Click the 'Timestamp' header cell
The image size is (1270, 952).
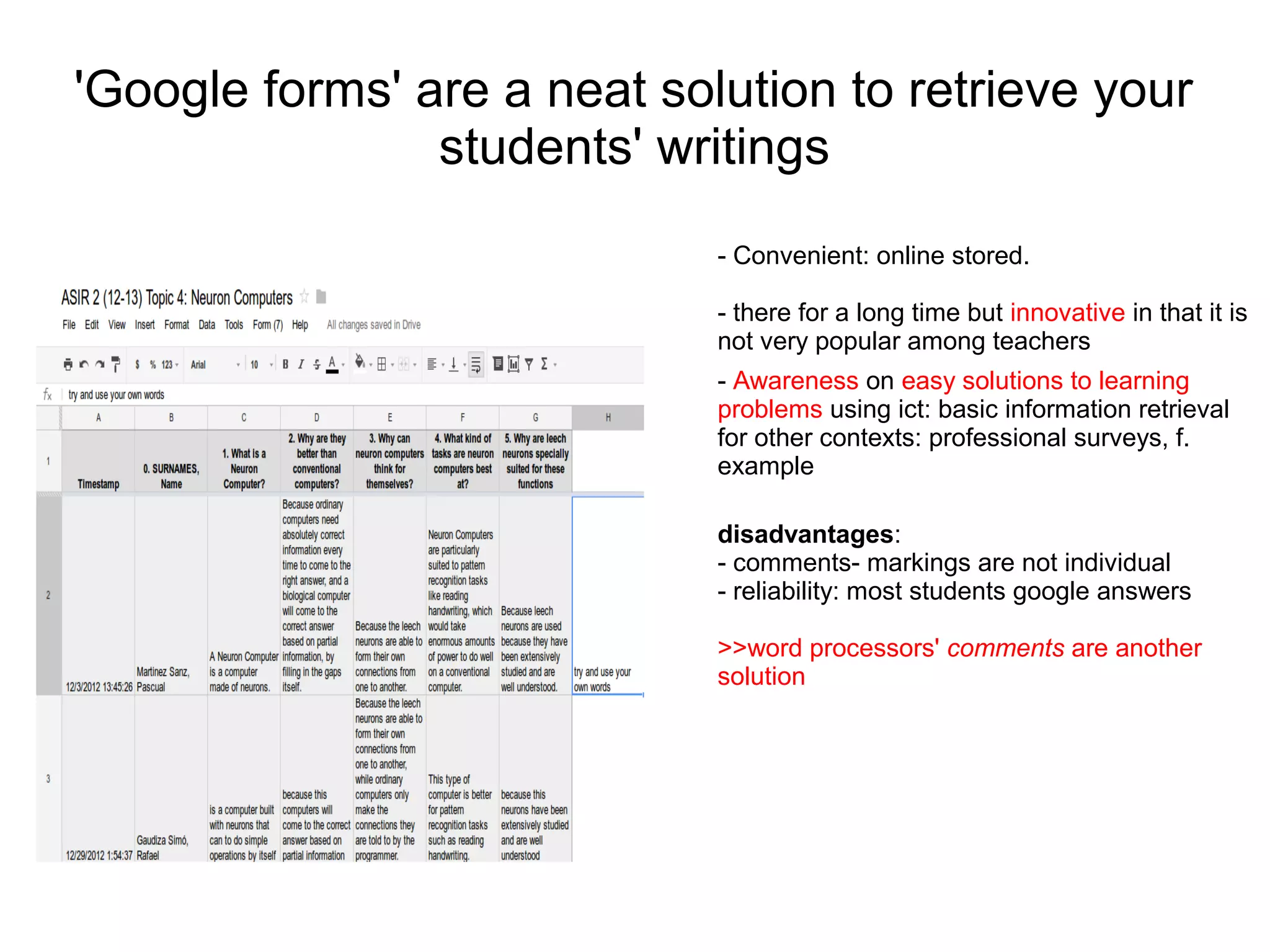coord(99,461)
